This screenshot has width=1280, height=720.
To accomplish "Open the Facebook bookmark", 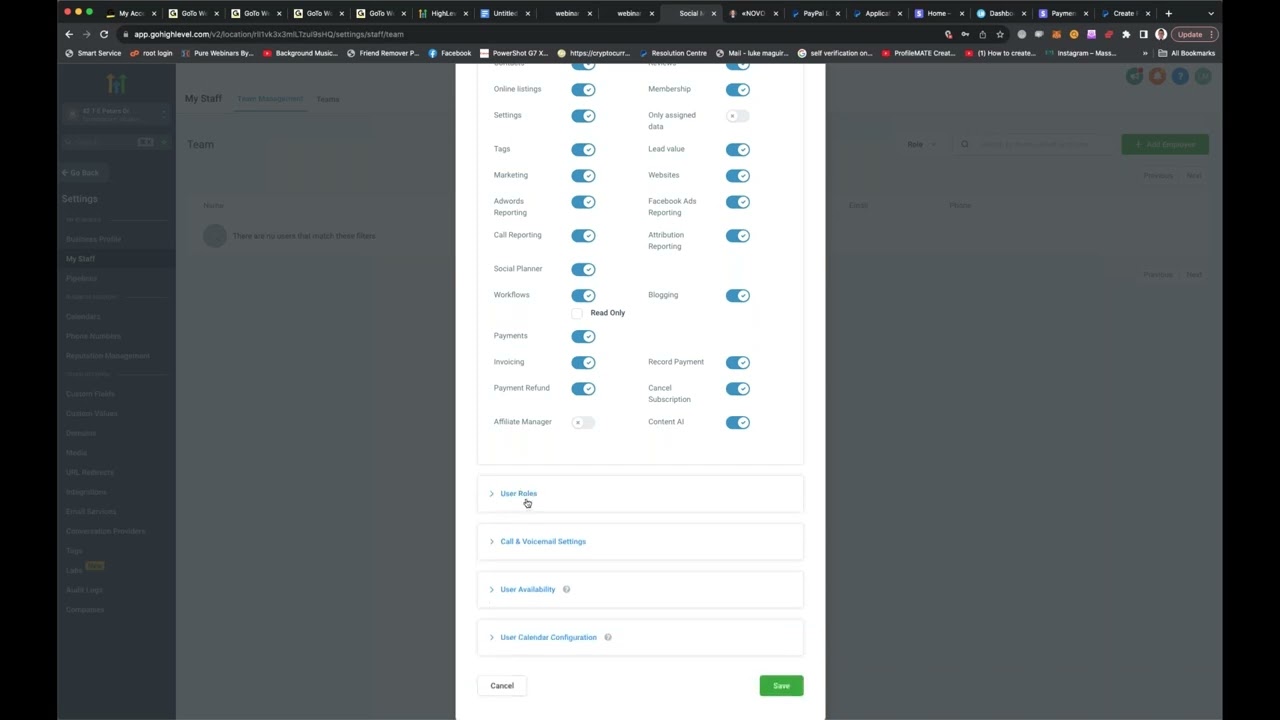I will 449,53.
